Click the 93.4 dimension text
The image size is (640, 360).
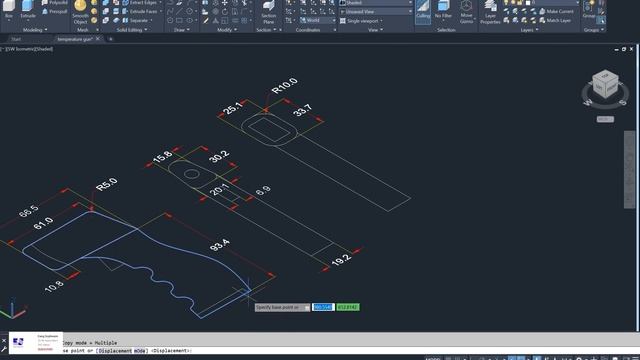coord(220,245)
